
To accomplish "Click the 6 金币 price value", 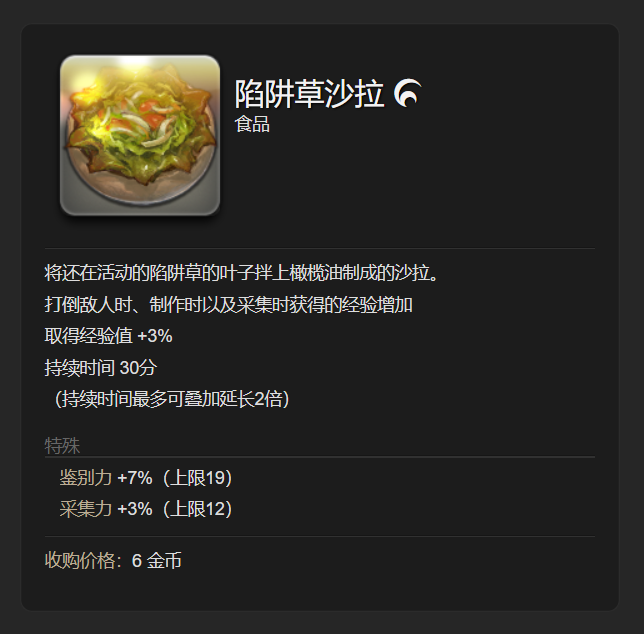I will coord(156,560).
